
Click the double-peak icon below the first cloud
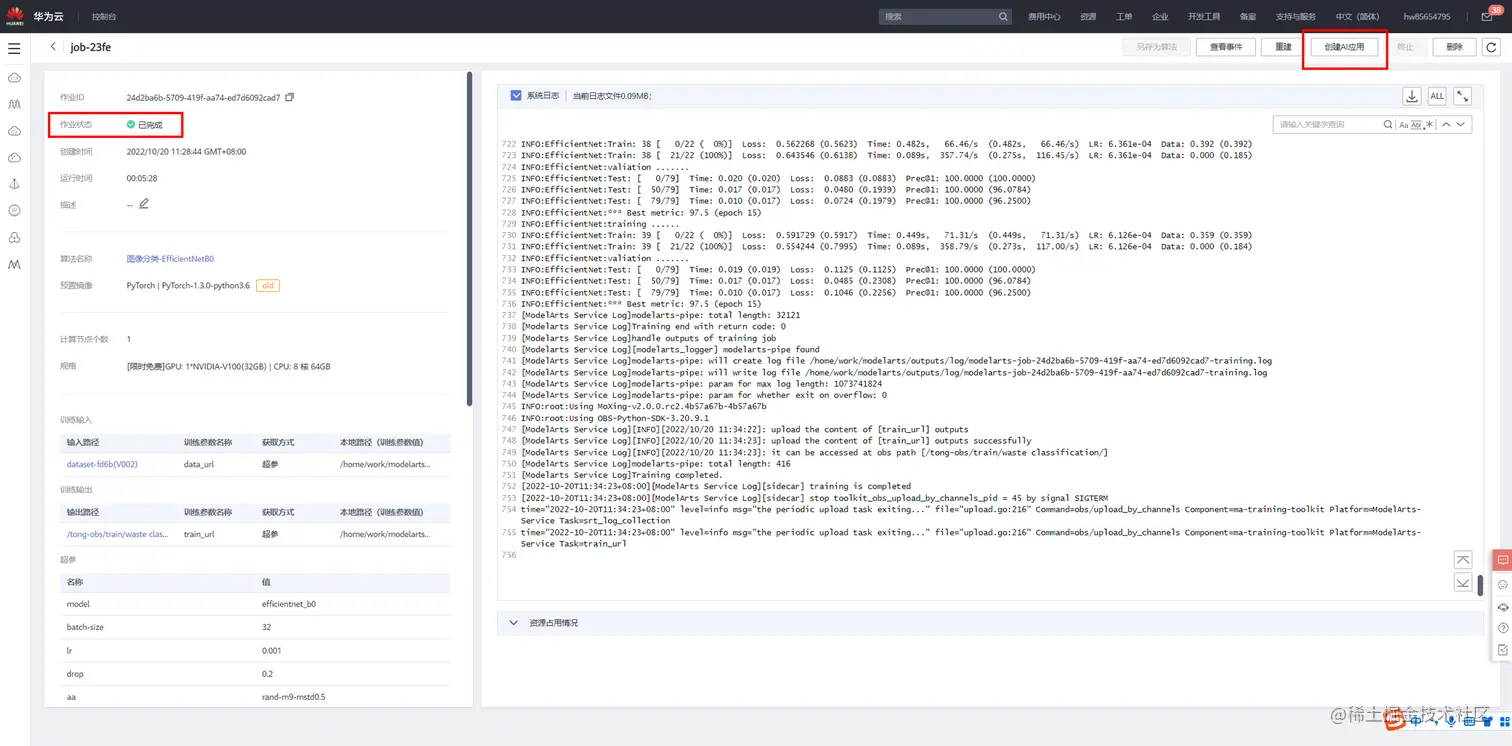(x=14, y=104)
